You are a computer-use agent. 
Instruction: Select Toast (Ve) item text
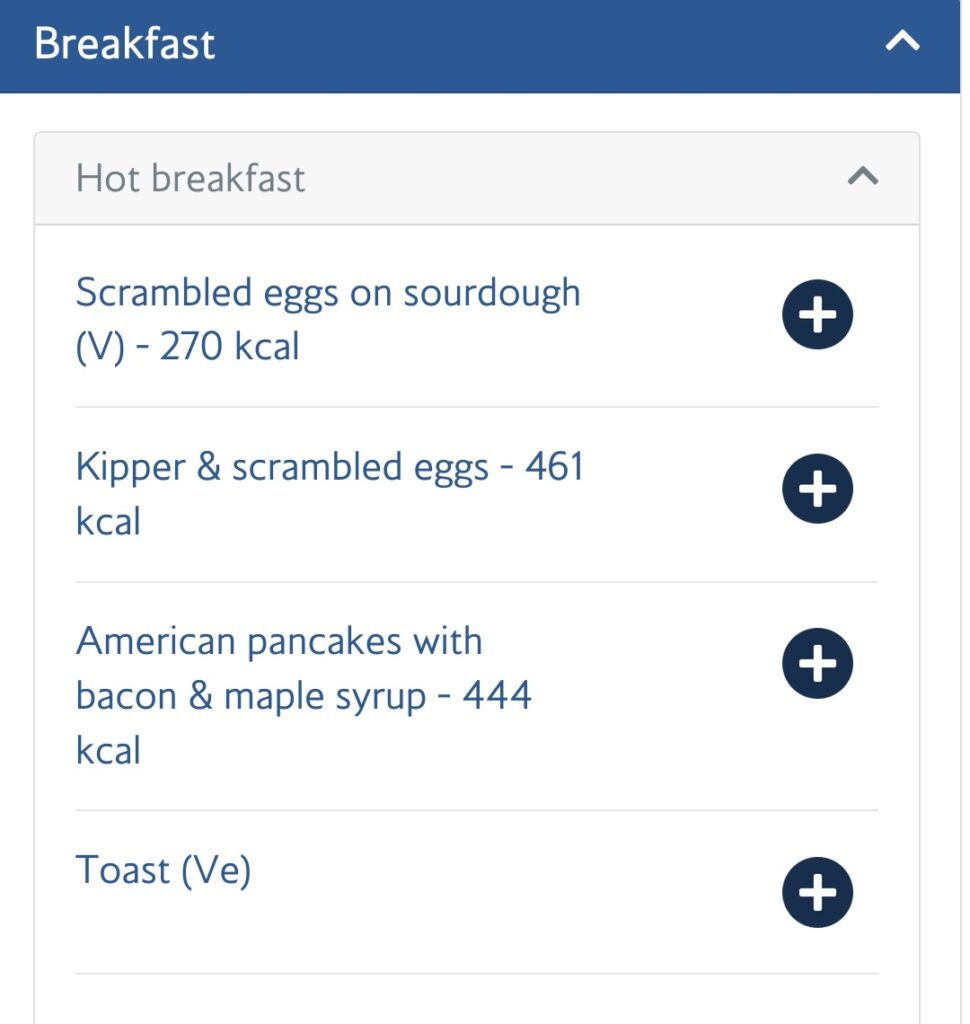[163, 870]
